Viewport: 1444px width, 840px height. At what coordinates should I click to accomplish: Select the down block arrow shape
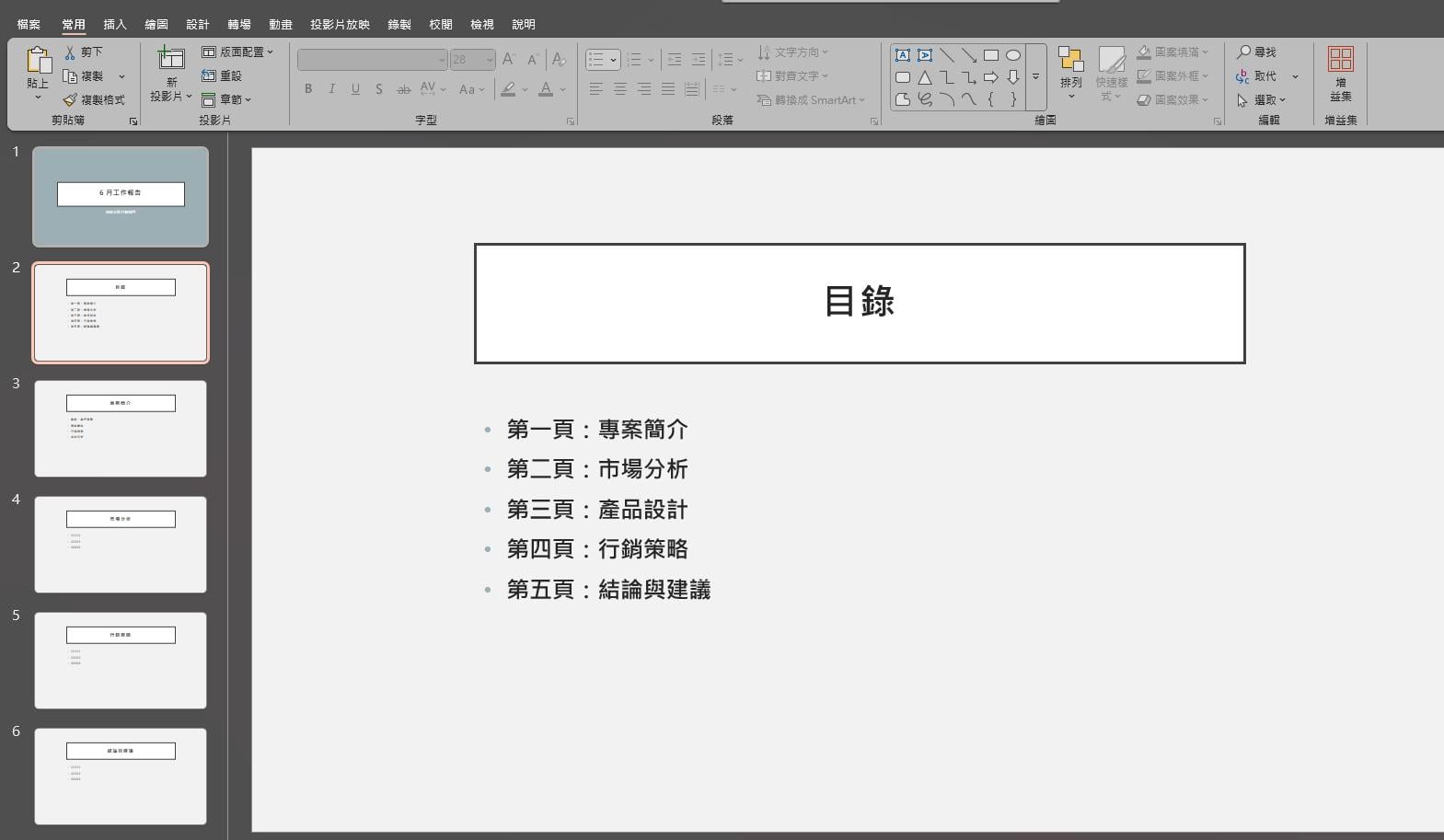(x=1013, y=77)
